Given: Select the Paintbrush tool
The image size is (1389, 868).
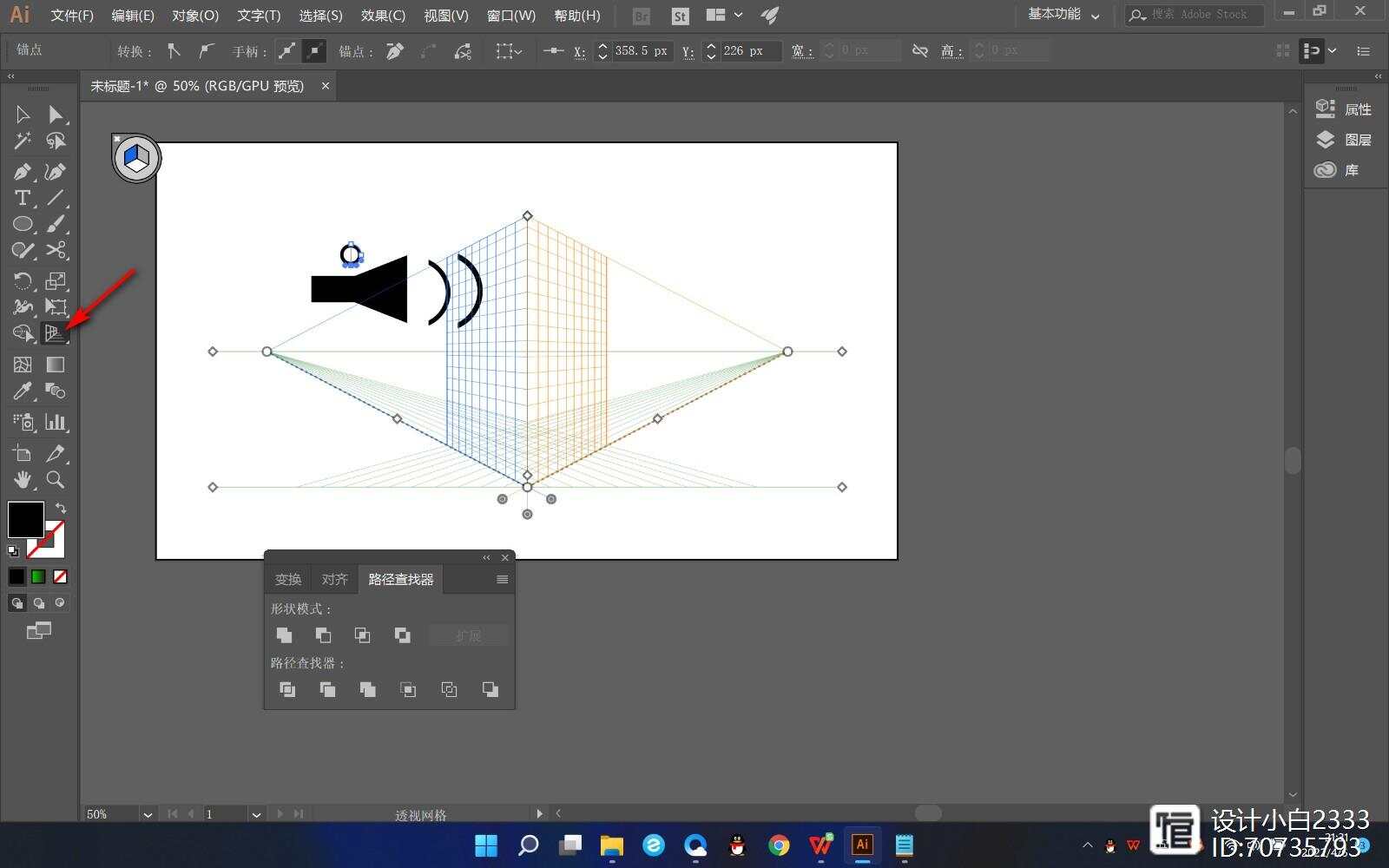Looking at the screenshot, I should tap(56, 224).
